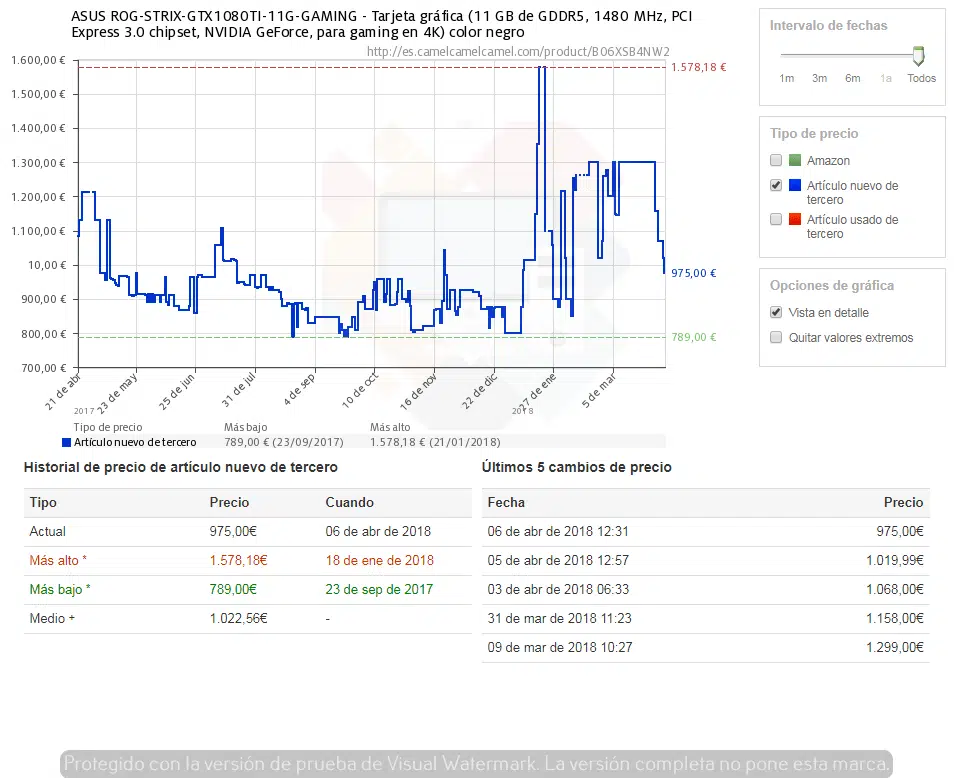Click the 1.068,00€ price change value
The height and width of the screenshot is (778, 954).
pyautogui.click(x=895, y=589)
